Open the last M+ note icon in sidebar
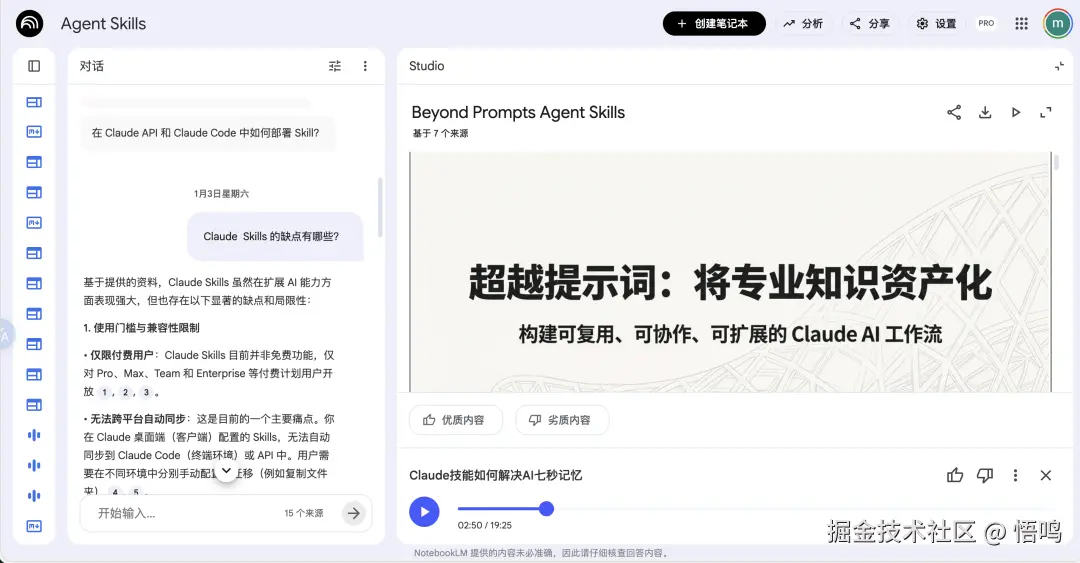The width and height of the screenshot is (1080, 563). click(x=34, y=526)
